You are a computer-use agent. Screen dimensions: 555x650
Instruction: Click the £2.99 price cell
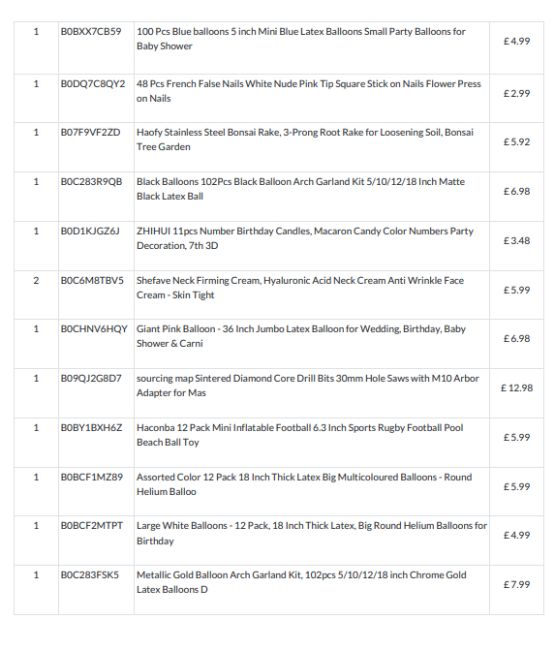coord(516,93)
